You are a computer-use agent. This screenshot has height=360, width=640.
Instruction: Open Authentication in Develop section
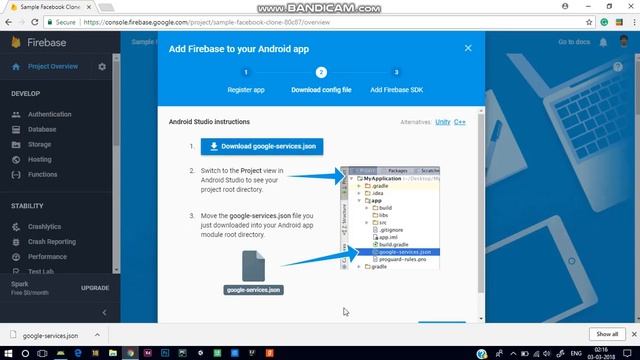coord(49,114)
